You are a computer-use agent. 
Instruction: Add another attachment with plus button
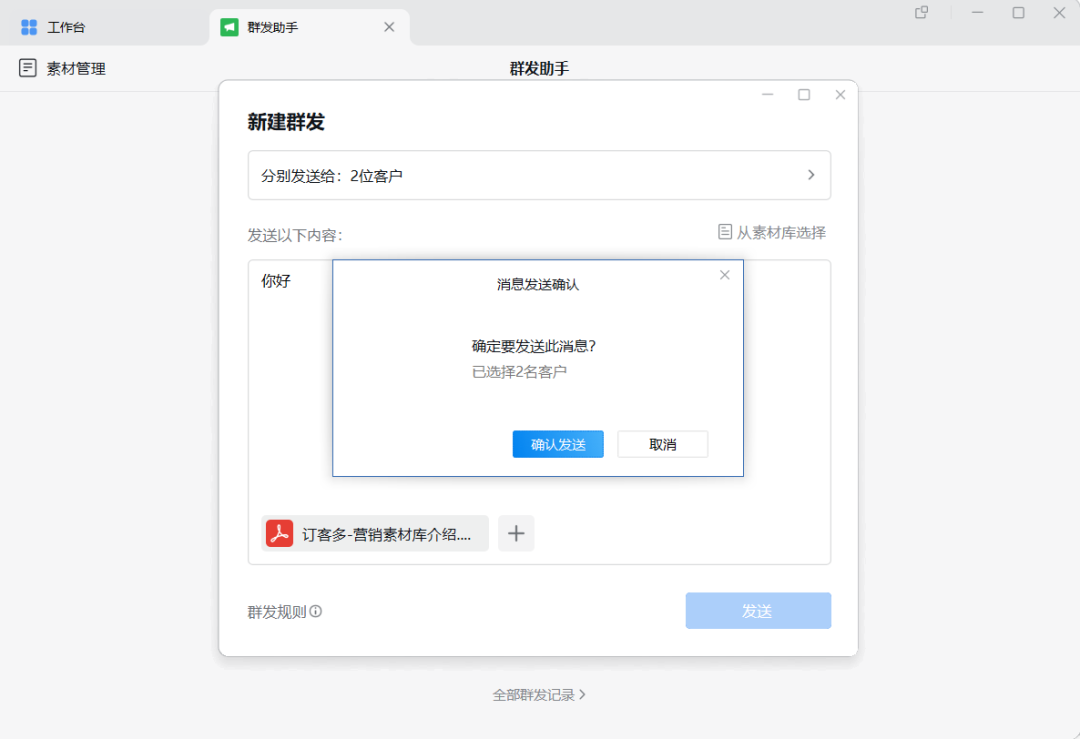pyautogui.click(x=516, y=534)
